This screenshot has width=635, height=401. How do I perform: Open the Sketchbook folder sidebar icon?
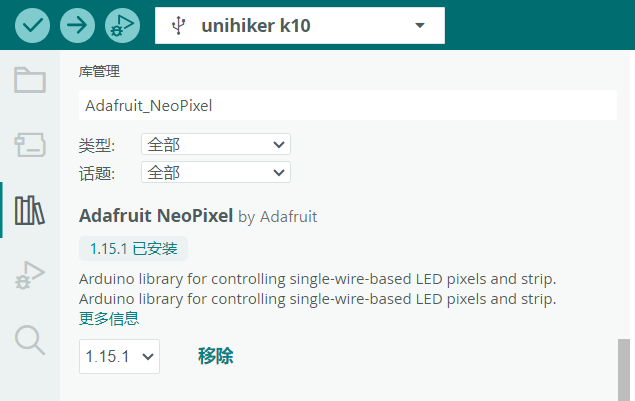[x=30, y=80]
